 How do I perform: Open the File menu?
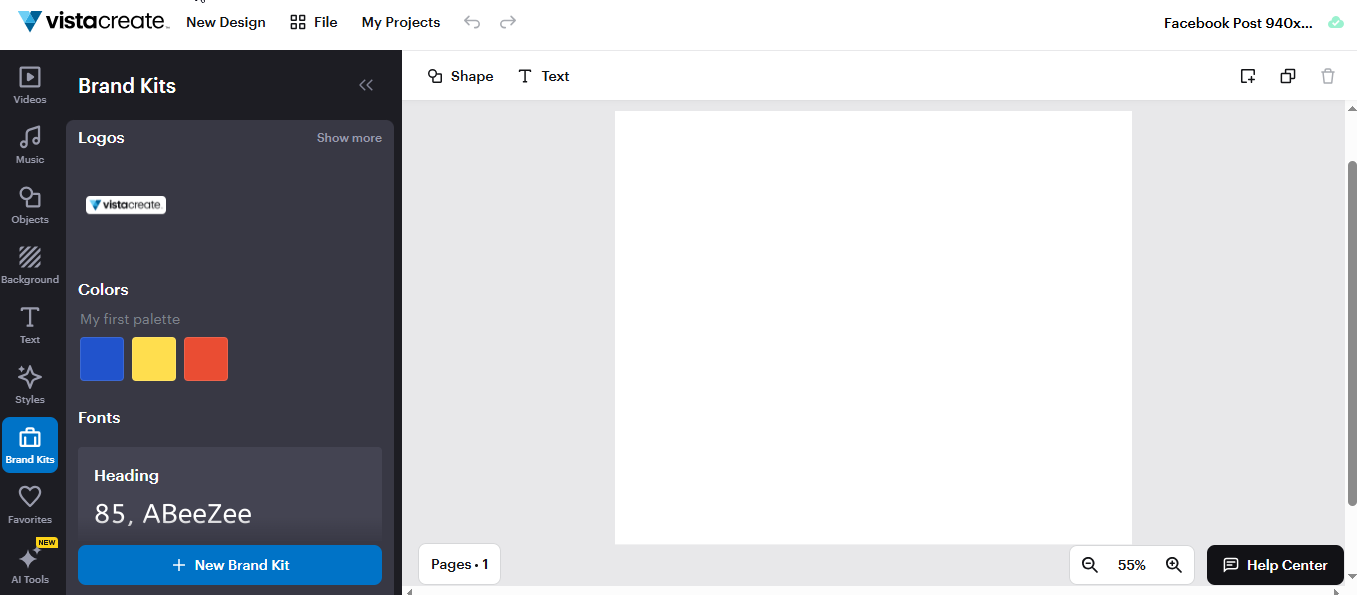click(x=314, y=22)
